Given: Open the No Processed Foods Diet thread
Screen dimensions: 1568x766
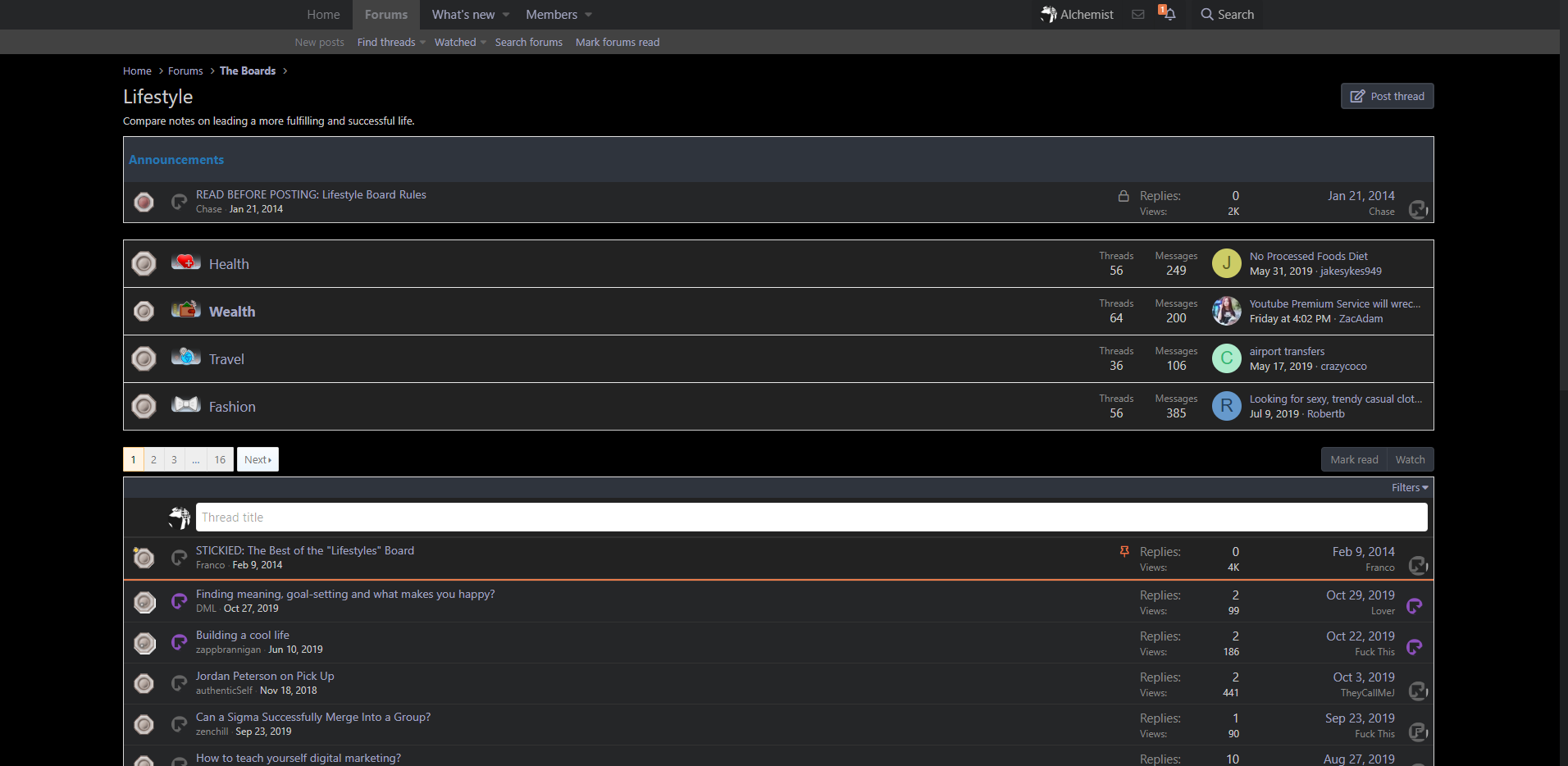Looking at the screenshot, I should coord(1308,256).
